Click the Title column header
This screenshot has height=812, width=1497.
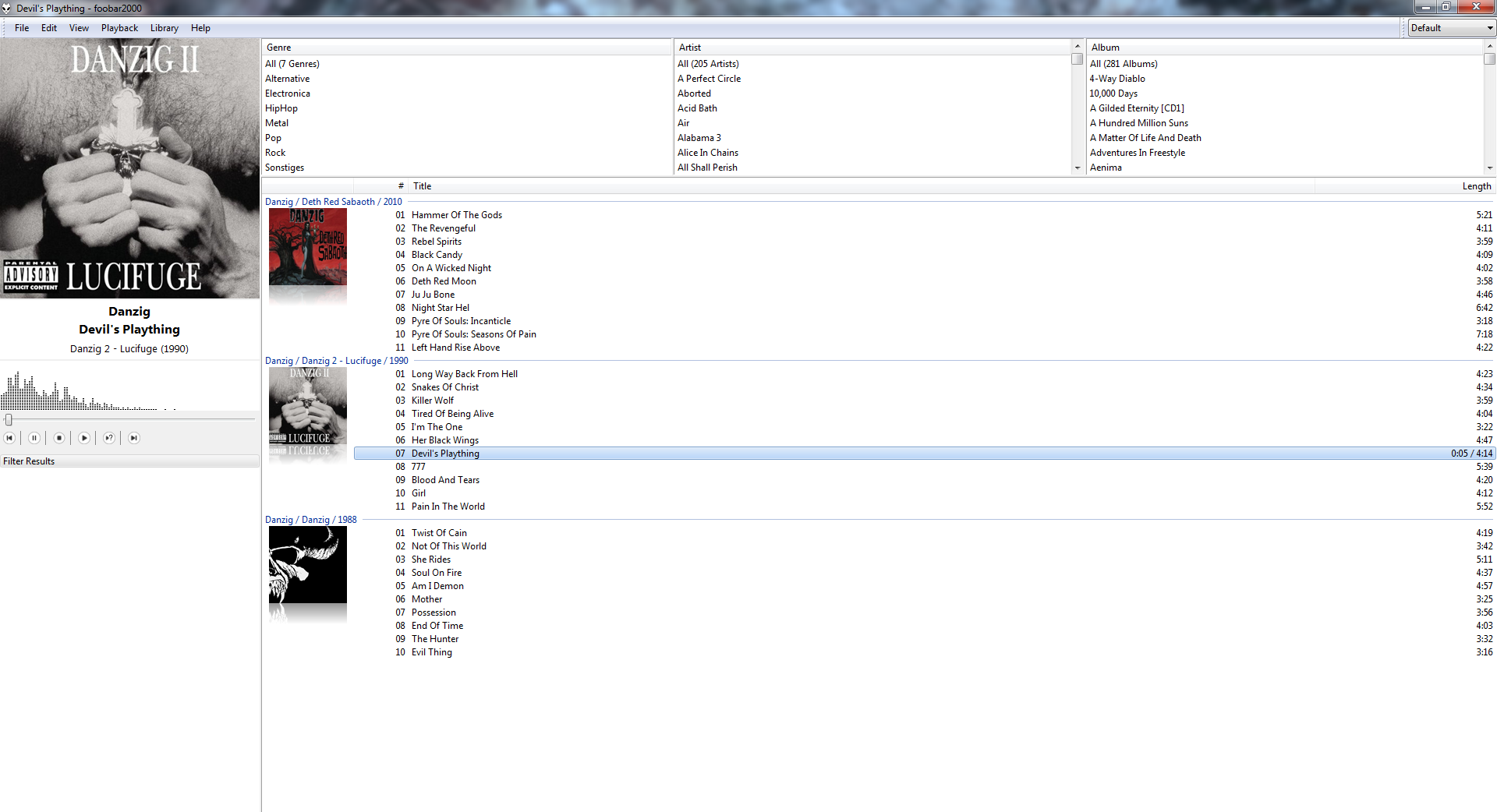862,186
